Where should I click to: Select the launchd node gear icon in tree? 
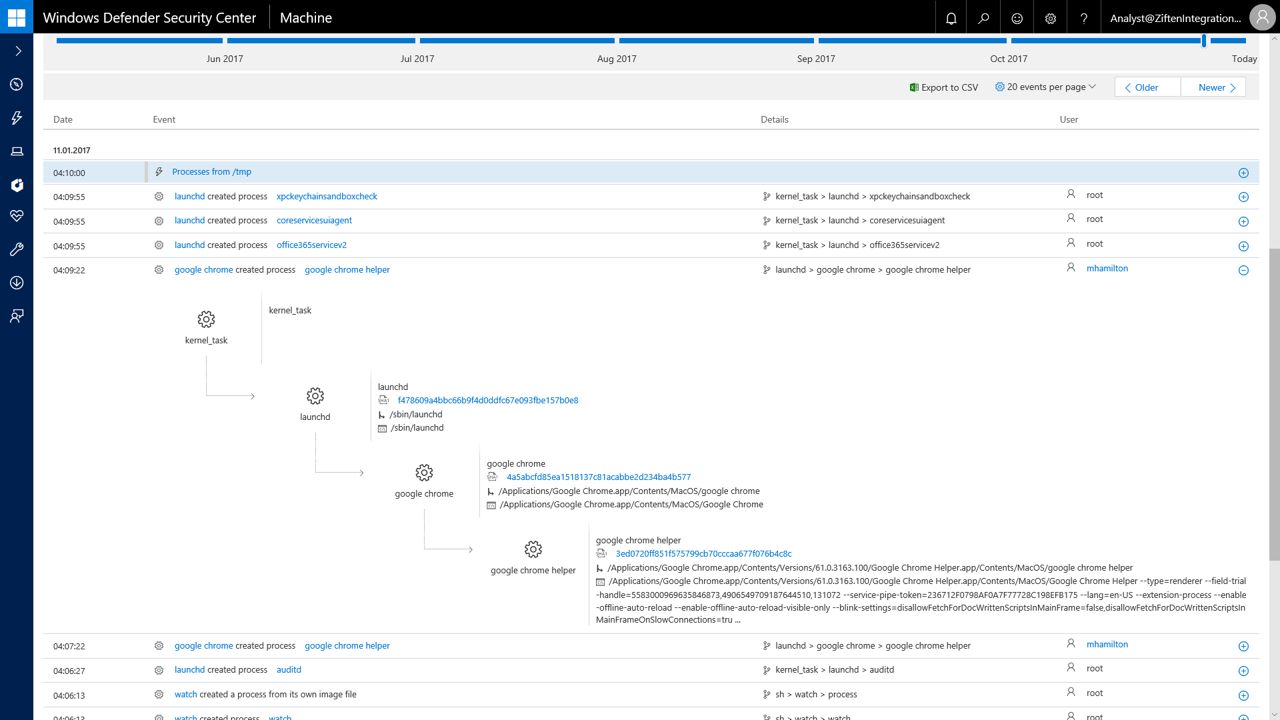click(315, 396)
